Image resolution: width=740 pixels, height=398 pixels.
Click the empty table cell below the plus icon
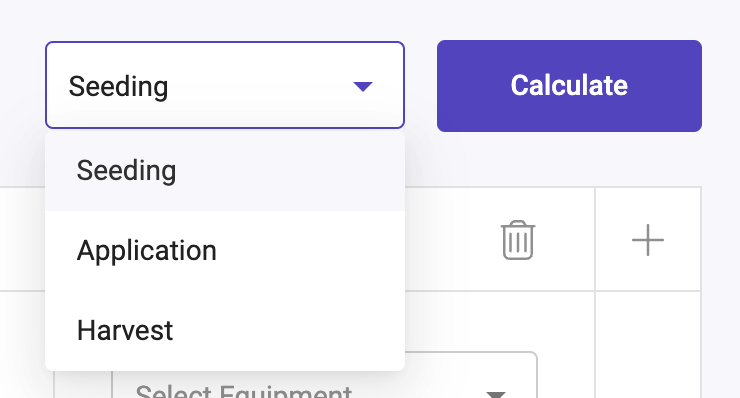(x=648, y=345)
